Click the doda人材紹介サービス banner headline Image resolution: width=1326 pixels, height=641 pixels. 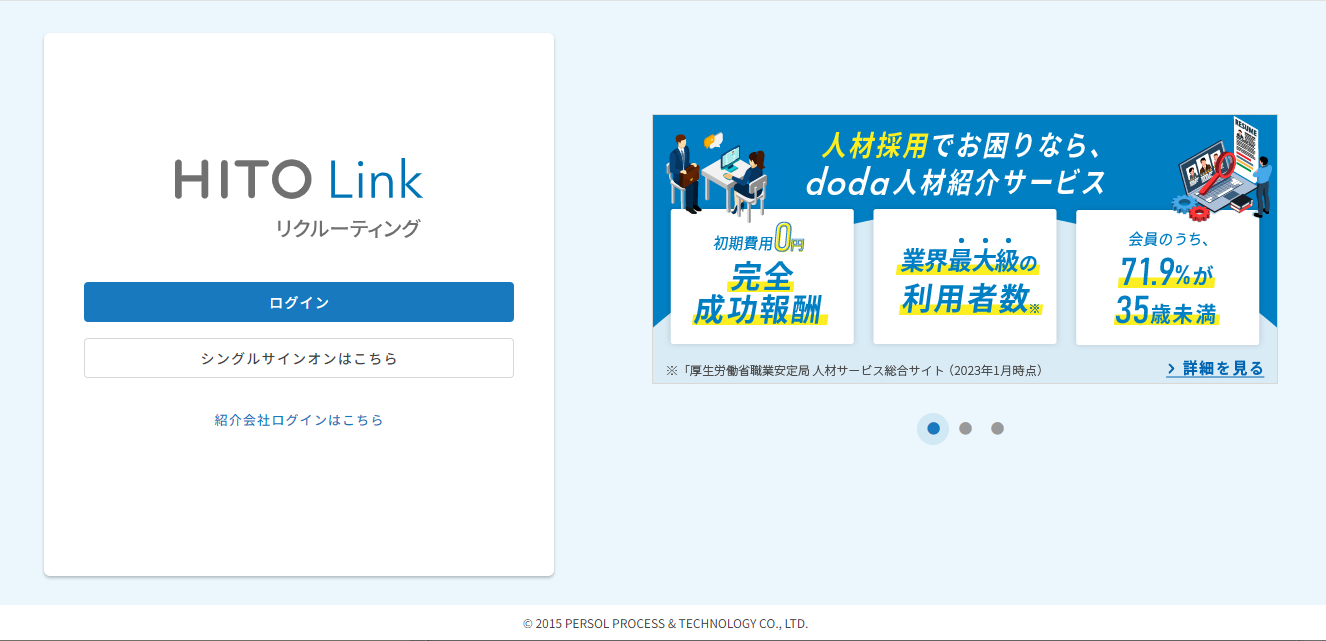(956, 183)
